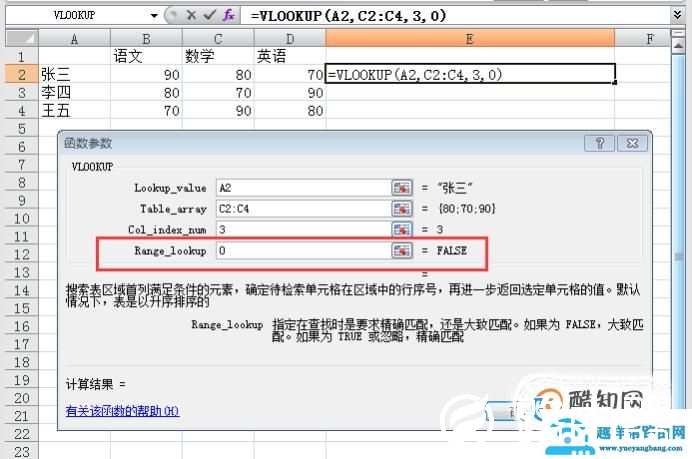The width and height of the screenshot is (692, 459).
Task: Click the dialog help question mark button
Action: click(599, 143)
